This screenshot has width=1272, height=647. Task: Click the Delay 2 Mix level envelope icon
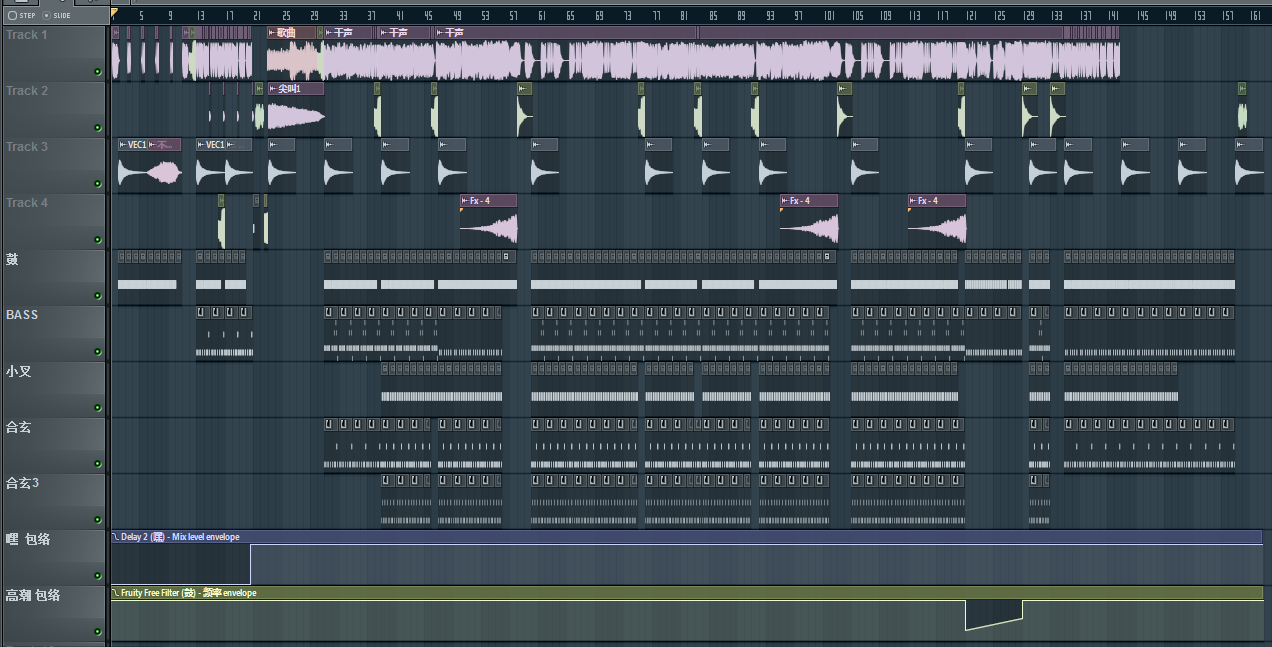click(x=116, y=537)
